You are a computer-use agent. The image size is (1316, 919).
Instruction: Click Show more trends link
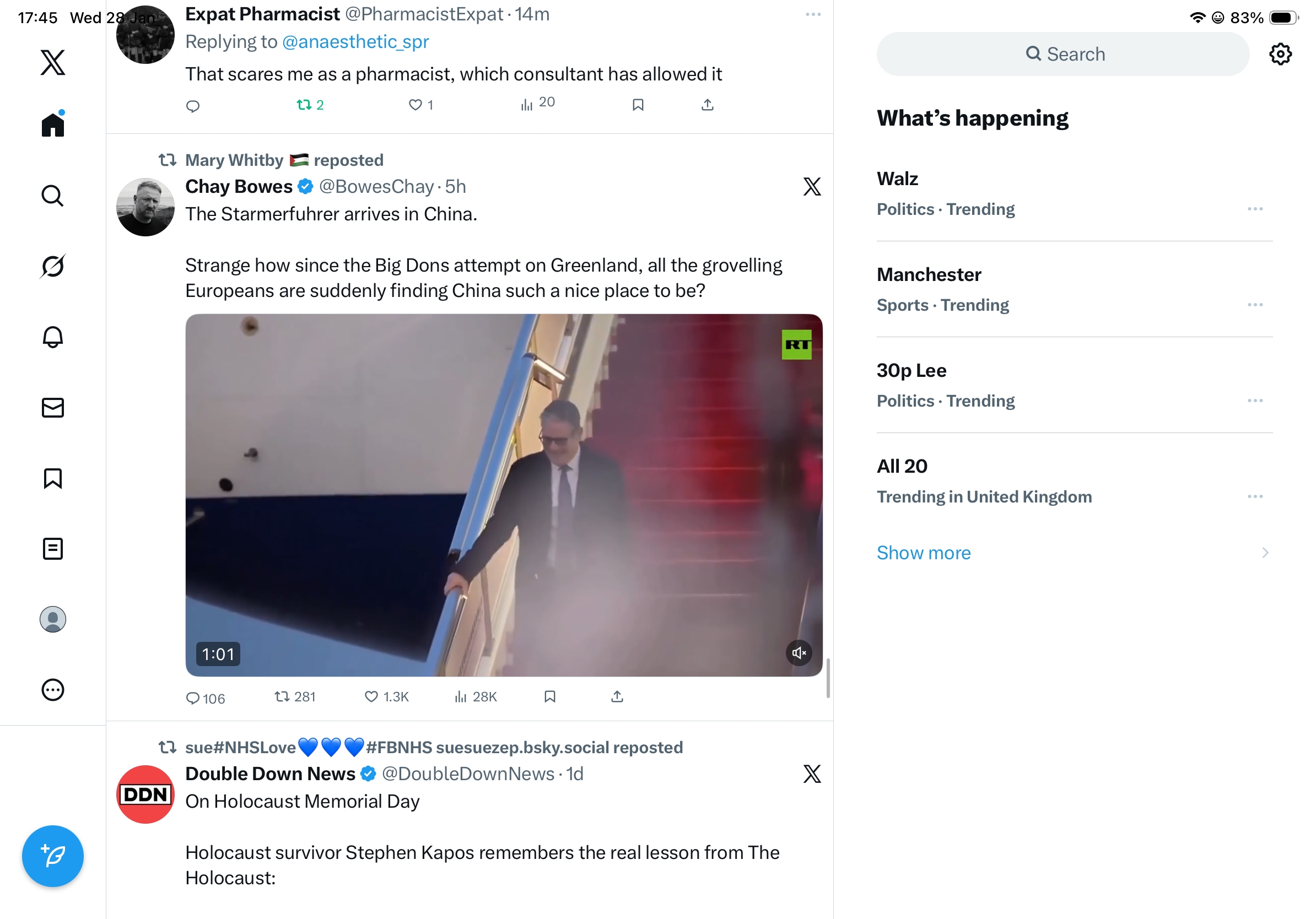coord(924,553)
